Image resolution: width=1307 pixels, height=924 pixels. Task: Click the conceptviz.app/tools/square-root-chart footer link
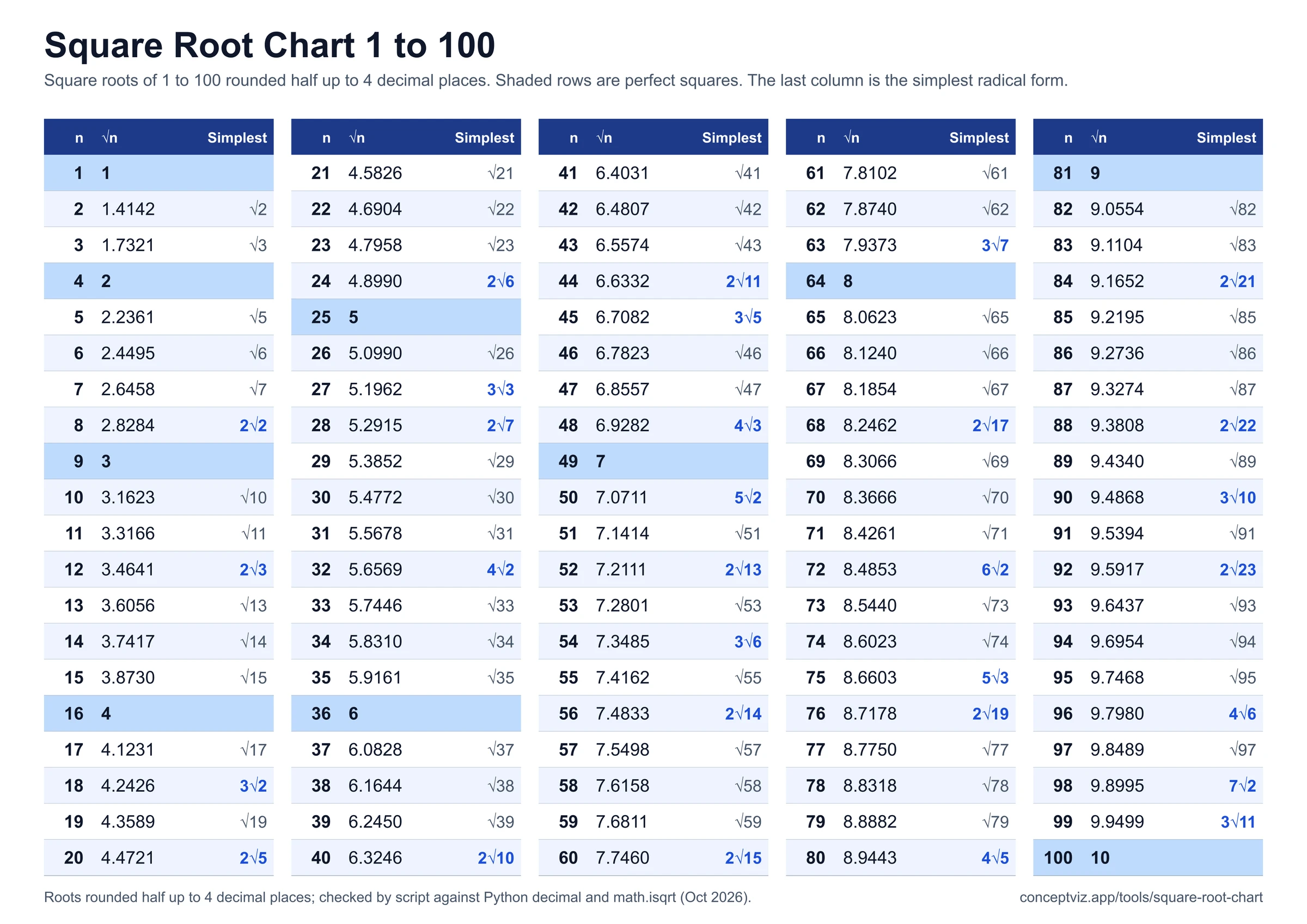pyautogui.click(x=1141, y=897)
